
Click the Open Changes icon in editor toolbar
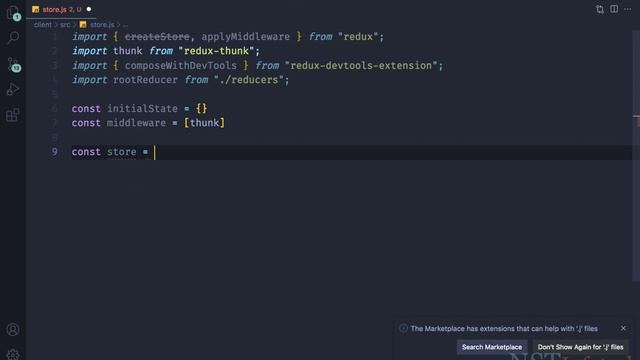600,9
